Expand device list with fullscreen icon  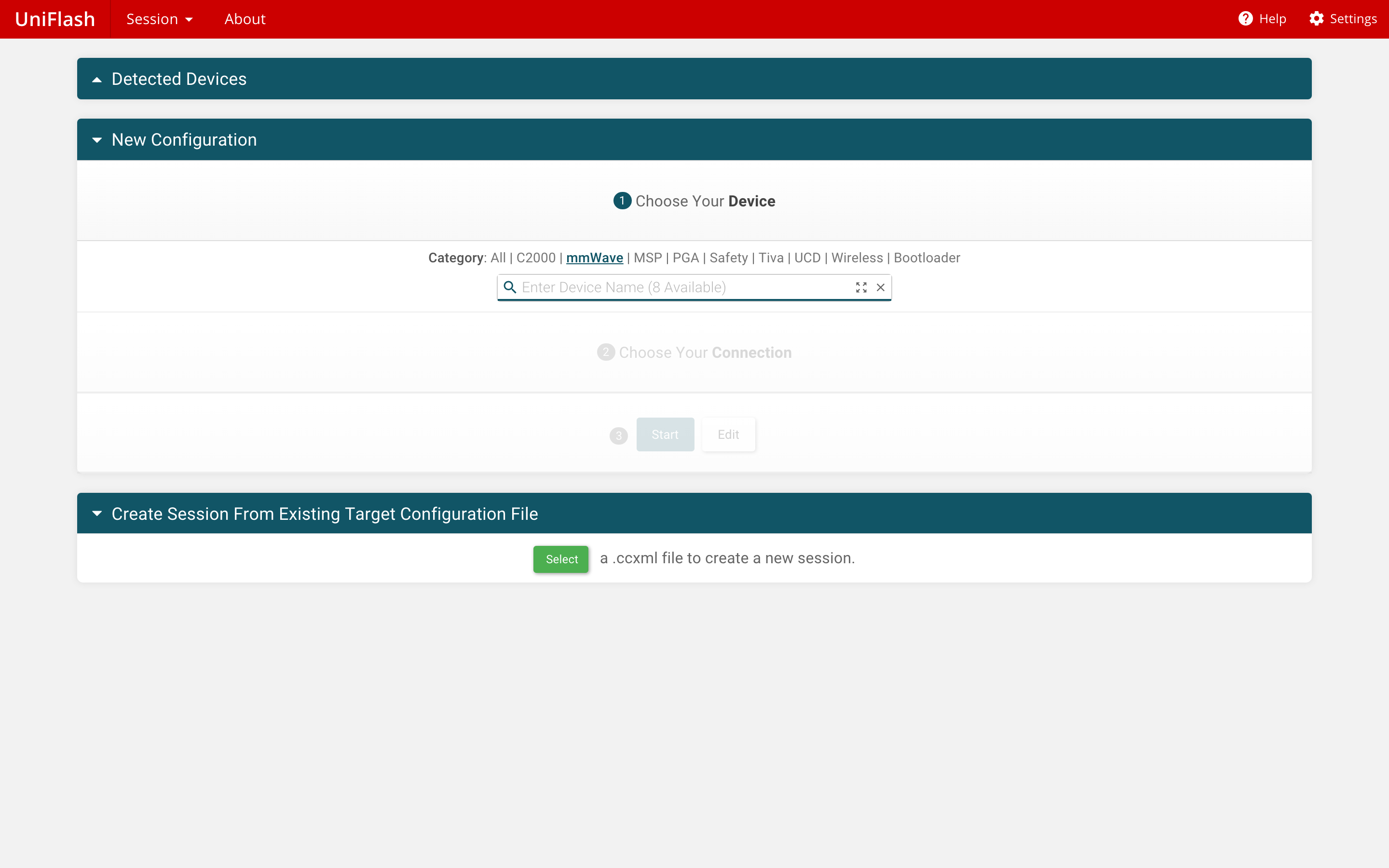(861, 287)
